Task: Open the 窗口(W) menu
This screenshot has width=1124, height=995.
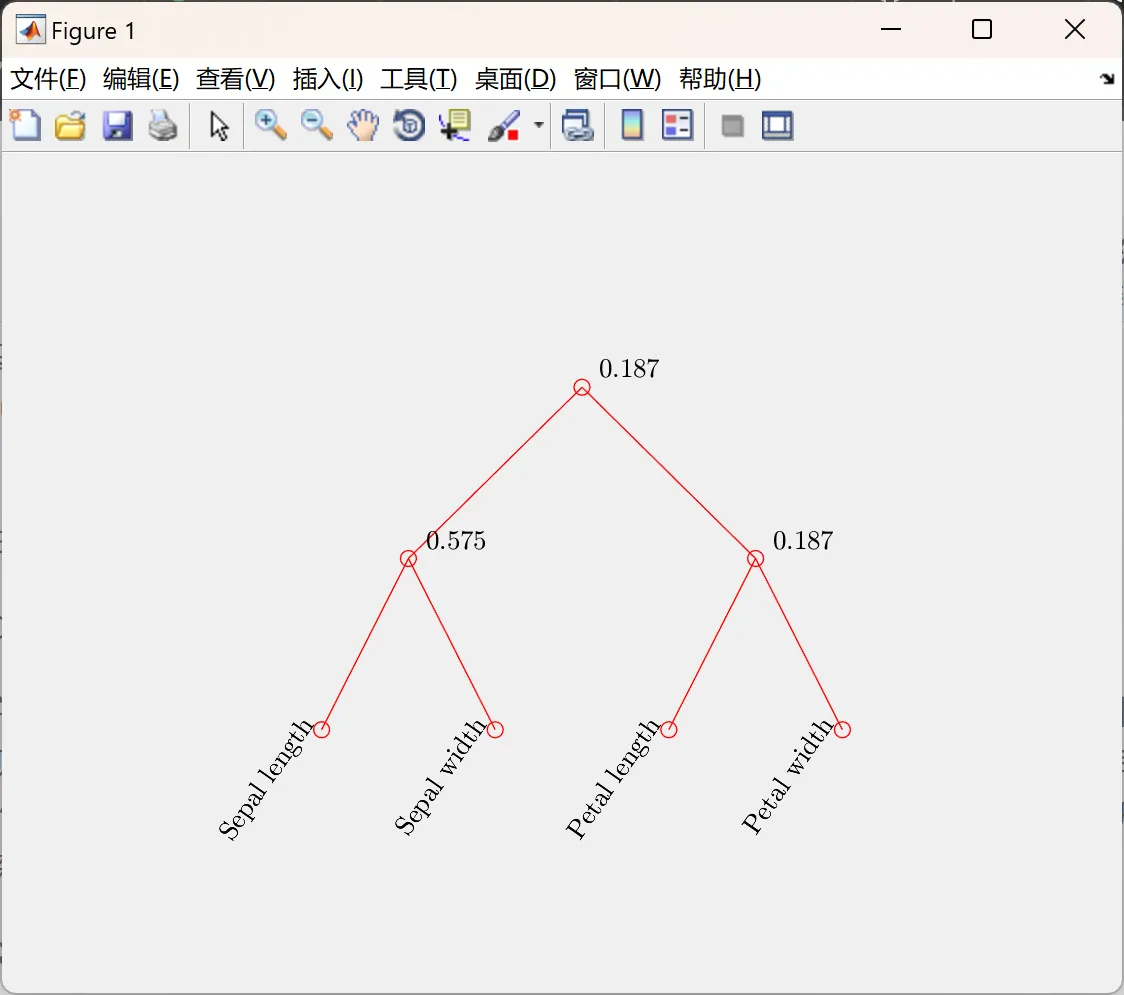Action: (617, 79)
